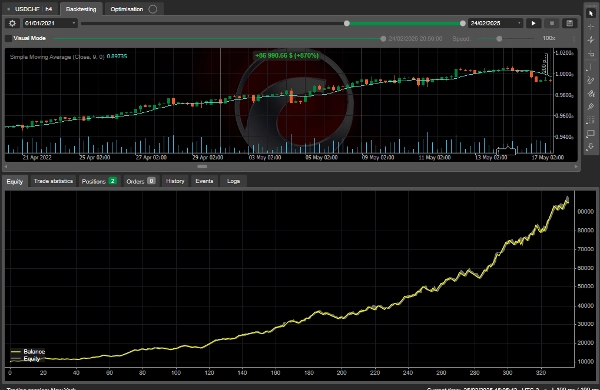
Task: Open the Trade statistics tab
Action: pos(53,181)
